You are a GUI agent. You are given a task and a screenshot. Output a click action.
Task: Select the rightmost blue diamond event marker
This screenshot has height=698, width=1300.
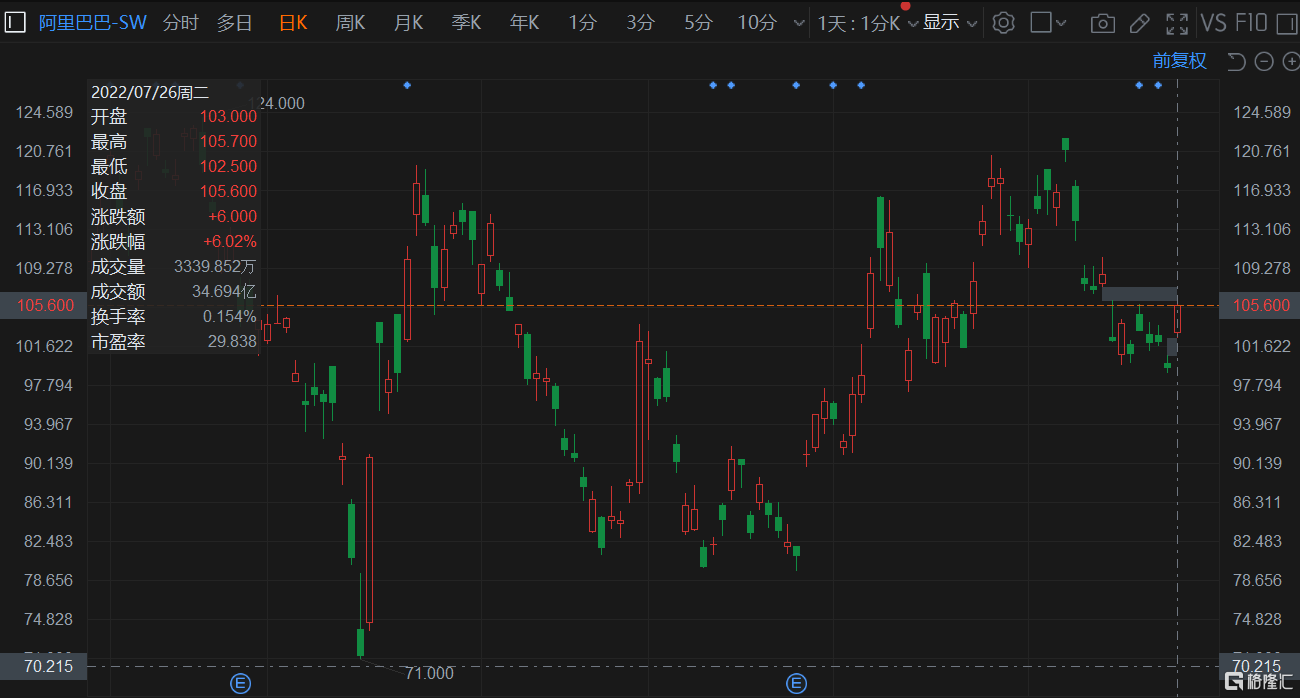1158,85
